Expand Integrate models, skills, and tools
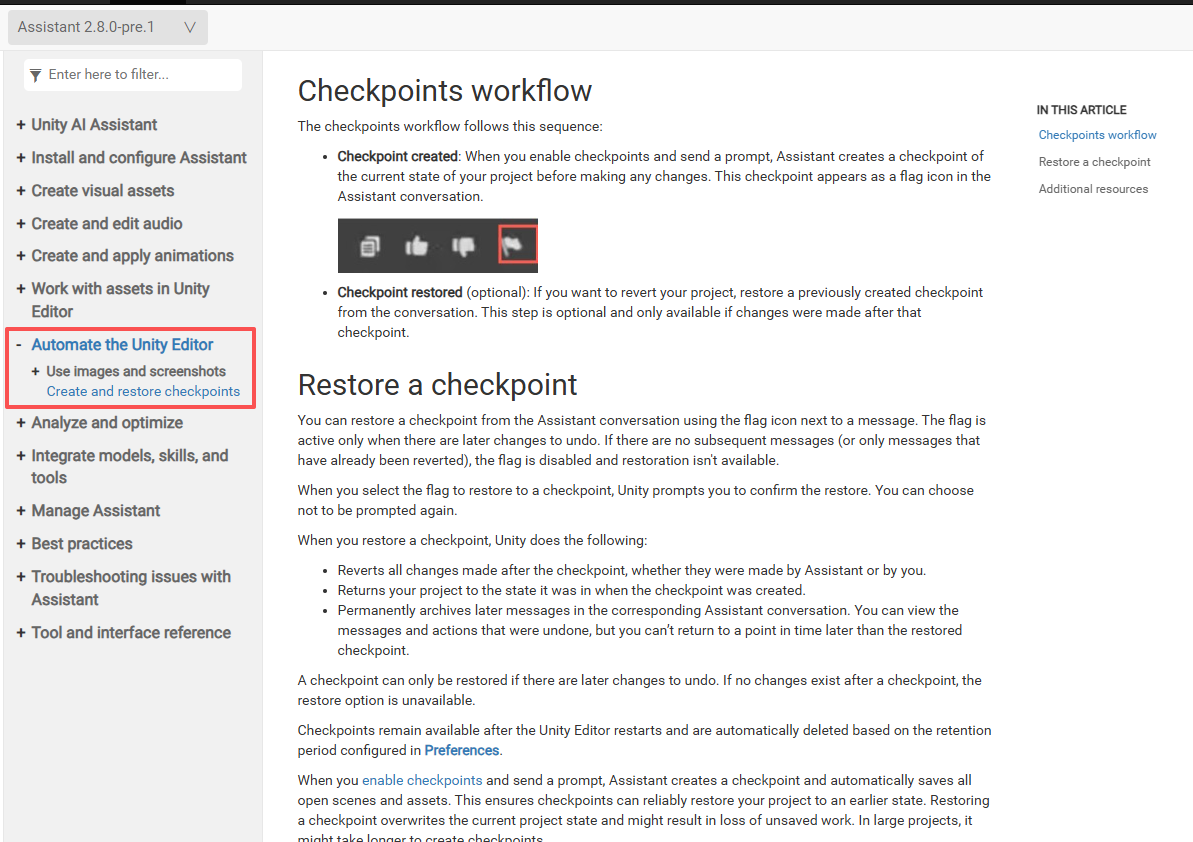Screen dimensions: 1193x842 pos(21,456)
